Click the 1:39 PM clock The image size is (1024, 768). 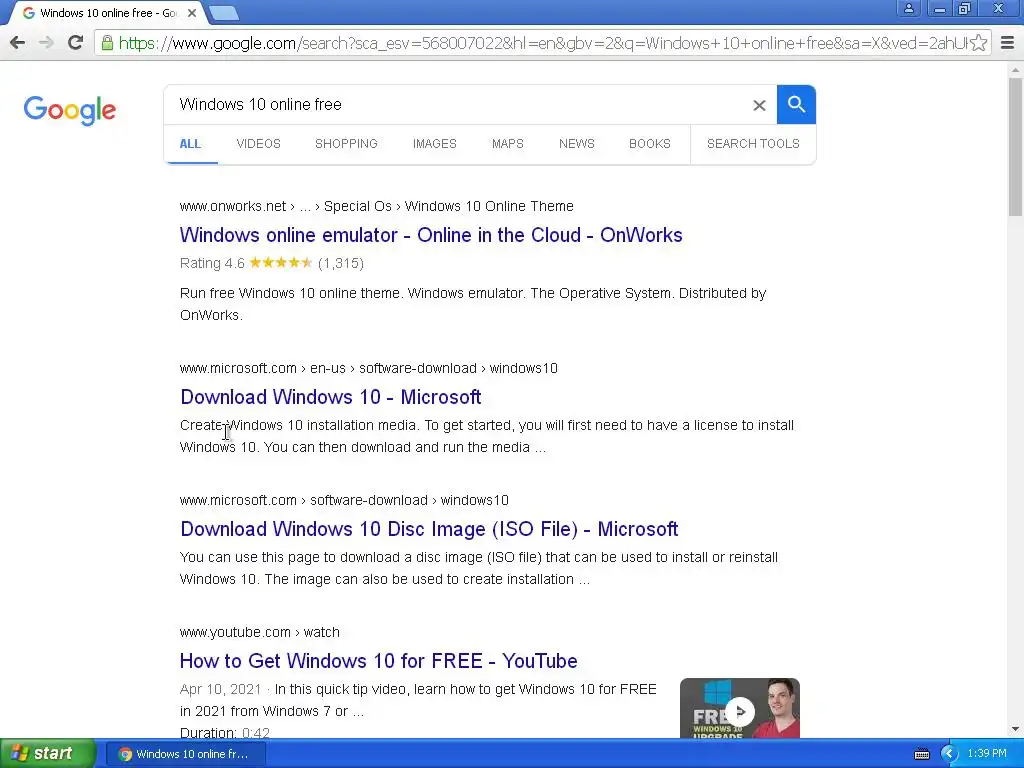[x=987, y=754]
